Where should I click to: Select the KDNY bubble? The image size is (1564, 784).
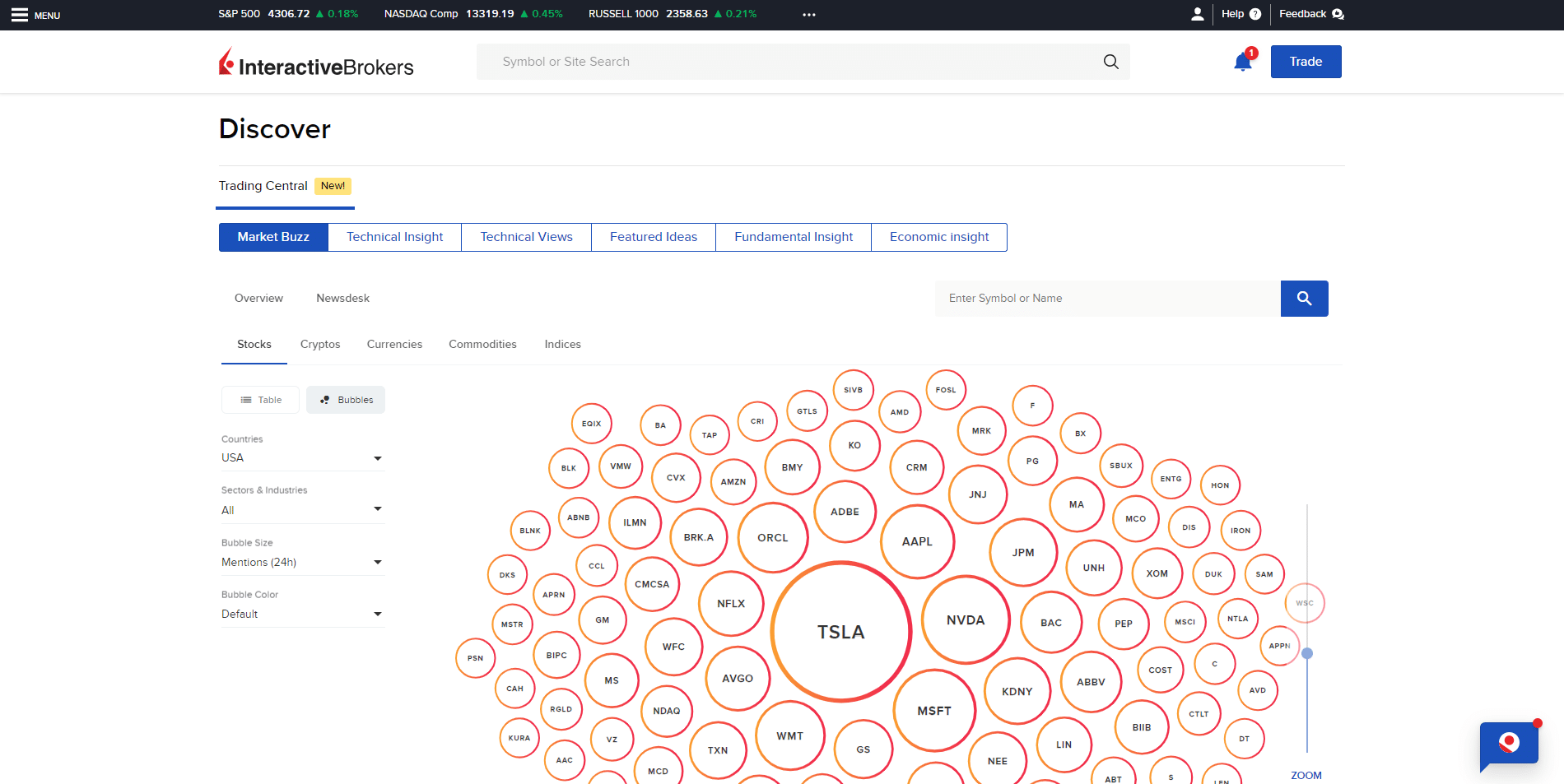(1017, 691)
